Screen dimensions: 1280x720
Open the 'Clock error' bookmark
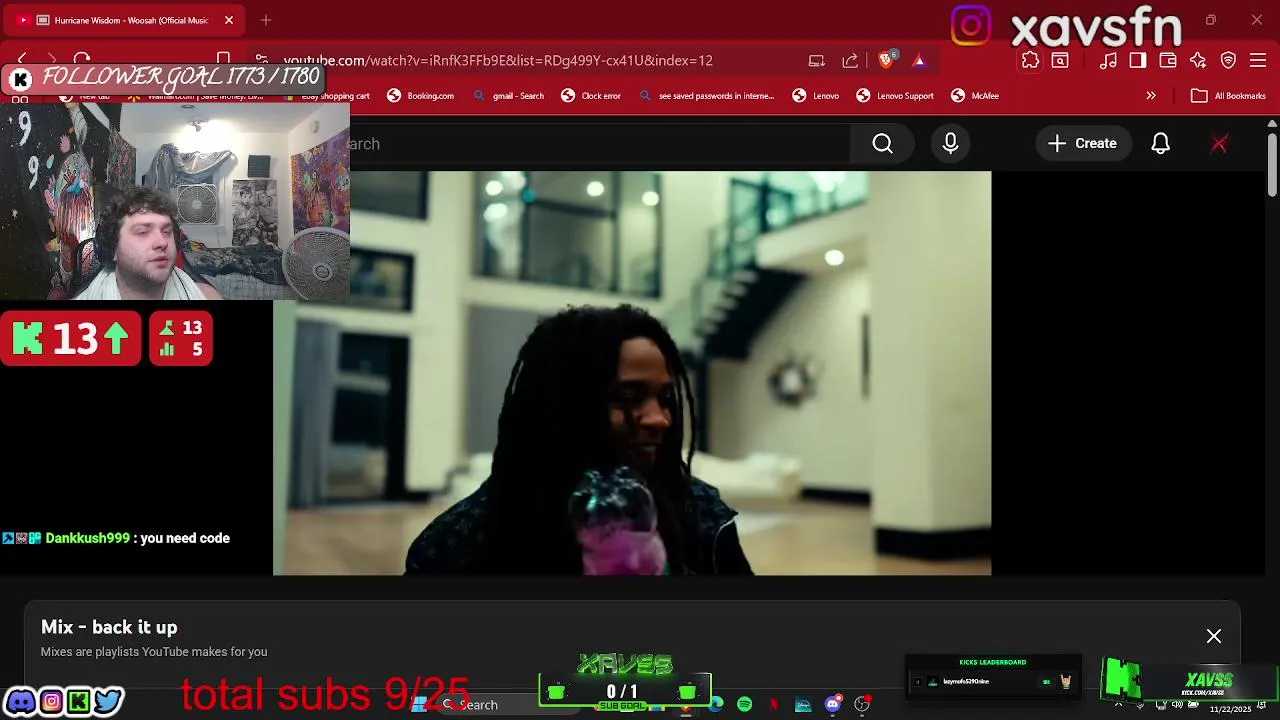[591, 96]
